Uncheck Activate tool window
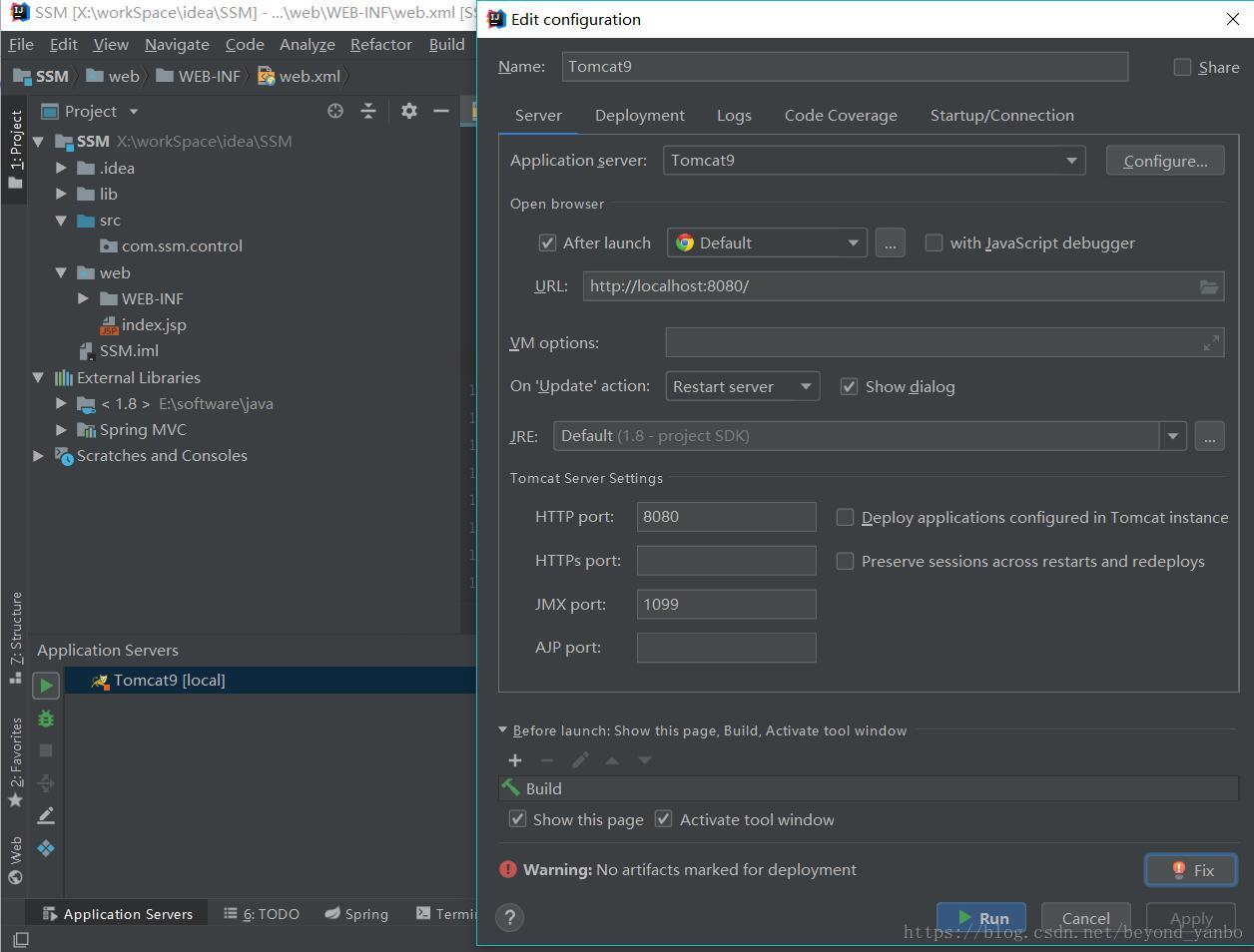Screen dimensions: 1254x952 [x=663, y=819]
